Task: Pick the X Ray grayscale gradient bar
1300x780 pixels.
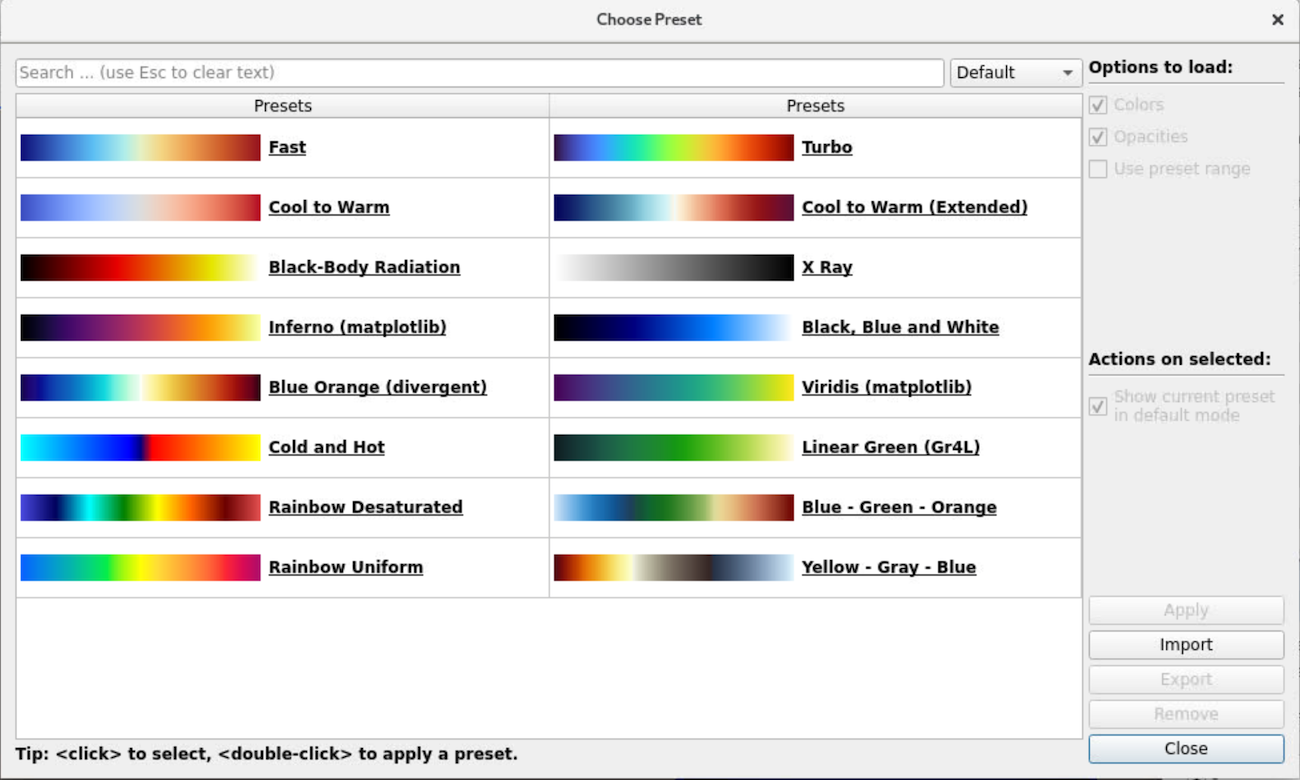Action: coord(673,267)
